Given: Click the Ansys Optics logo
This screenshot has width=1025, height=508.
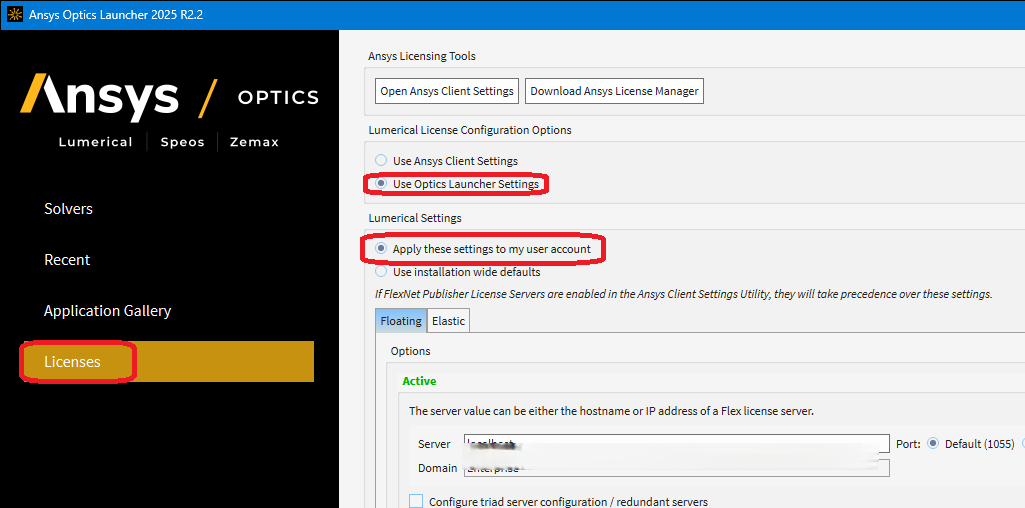Looking at the screenshot, I should coord(169,98).
